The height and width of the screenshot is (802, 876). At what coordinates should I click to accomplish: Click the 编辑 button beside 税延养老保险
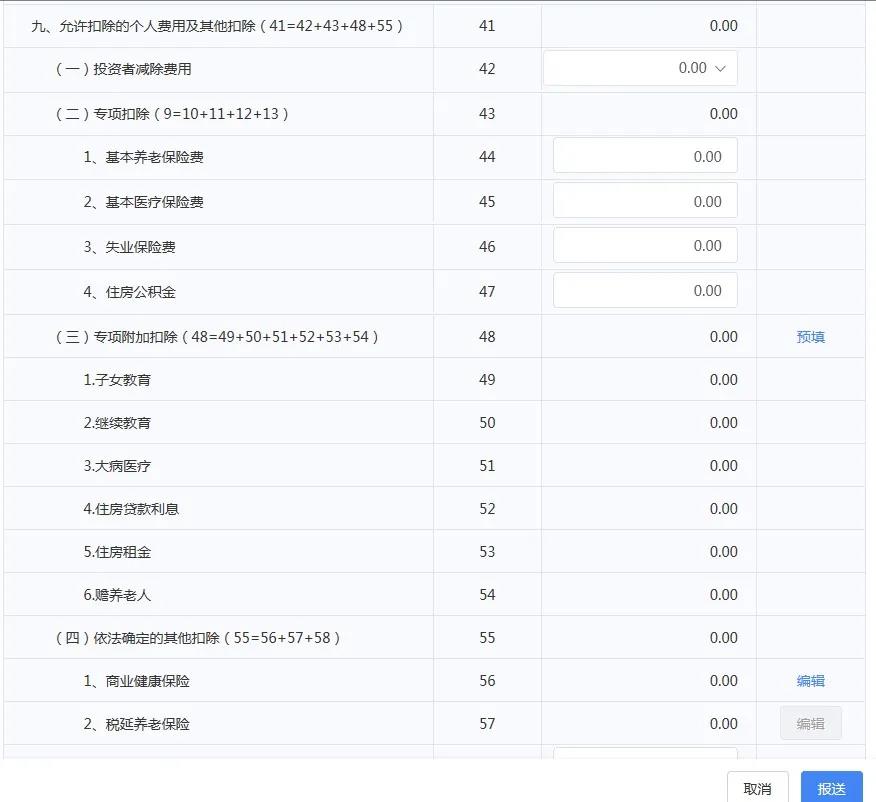pyautogui.click(x=810, y=722)
